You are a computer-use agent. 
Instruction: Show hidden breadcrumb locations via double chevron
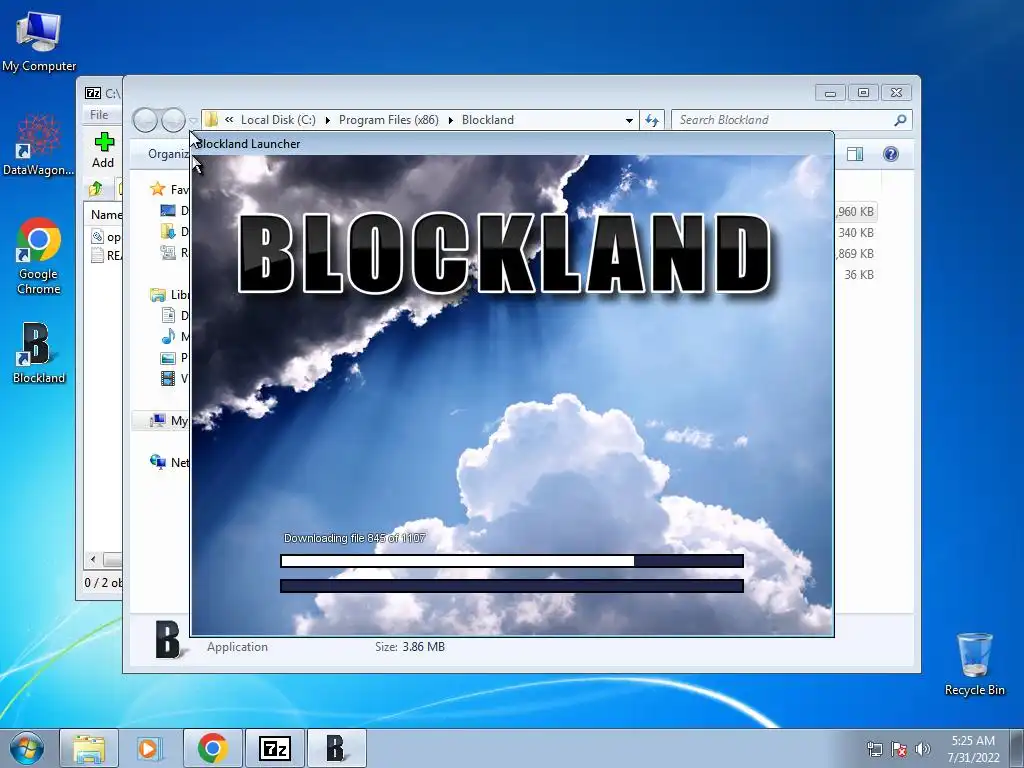229,120
